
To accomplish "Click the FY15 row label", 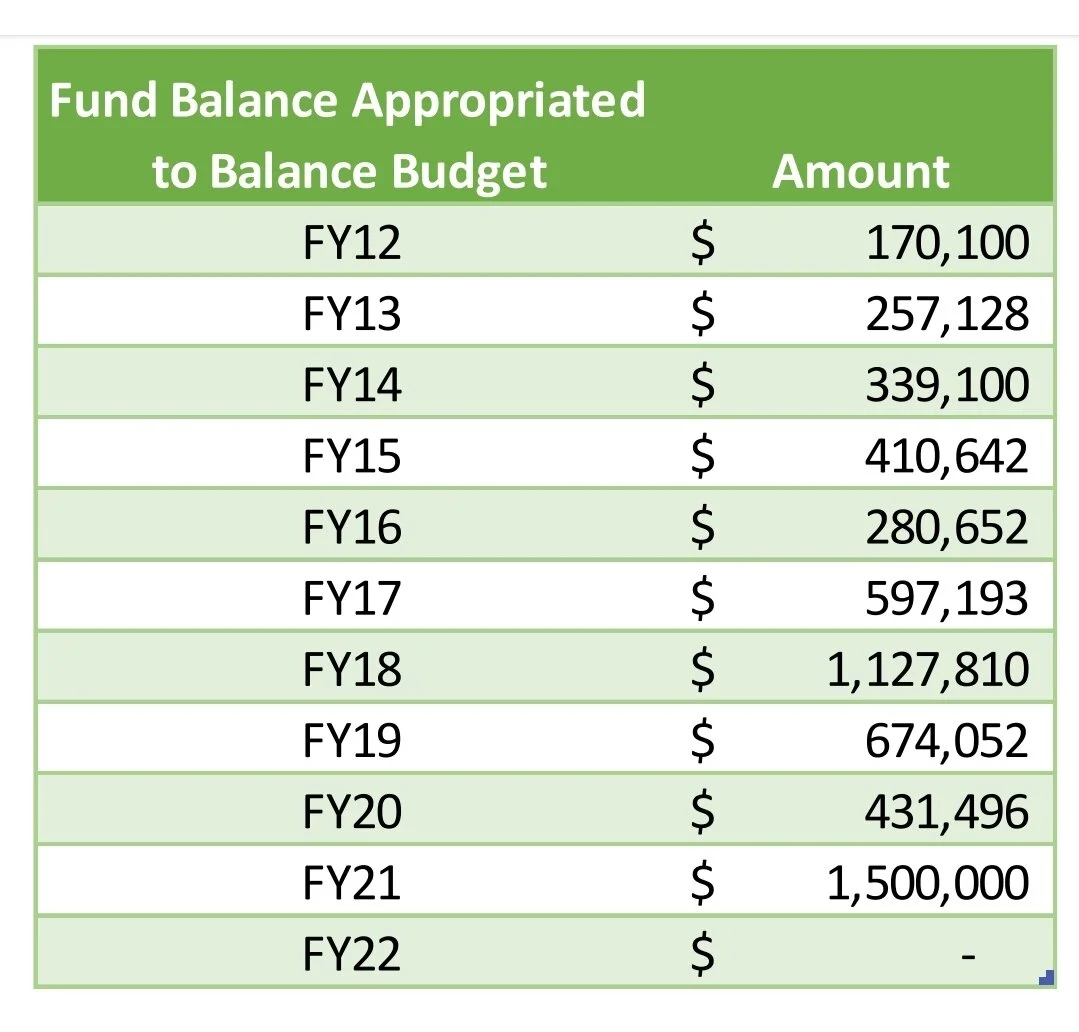I will (x=352, y=456).
